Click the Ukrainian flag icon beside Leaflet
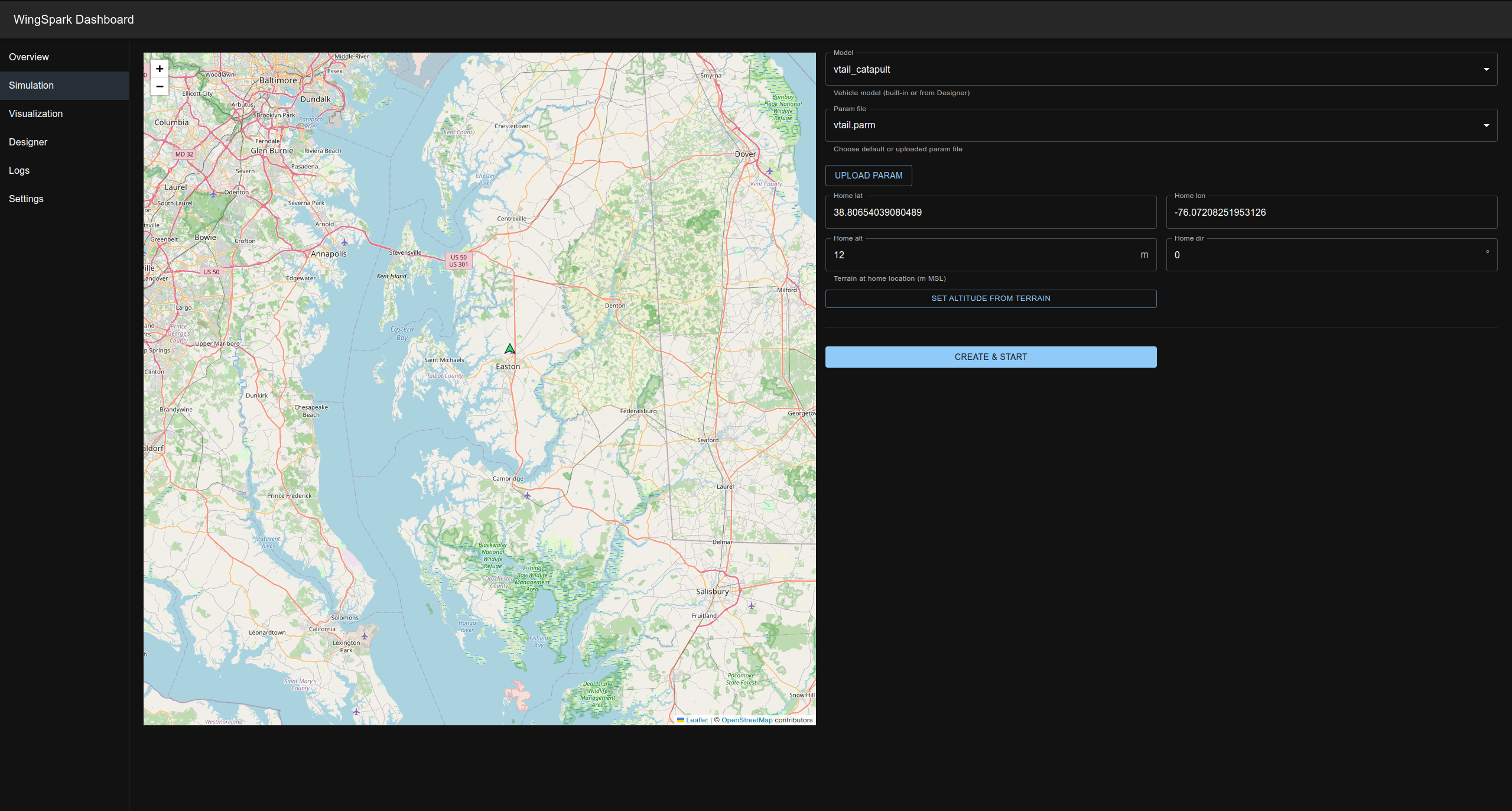 point(680,720)
